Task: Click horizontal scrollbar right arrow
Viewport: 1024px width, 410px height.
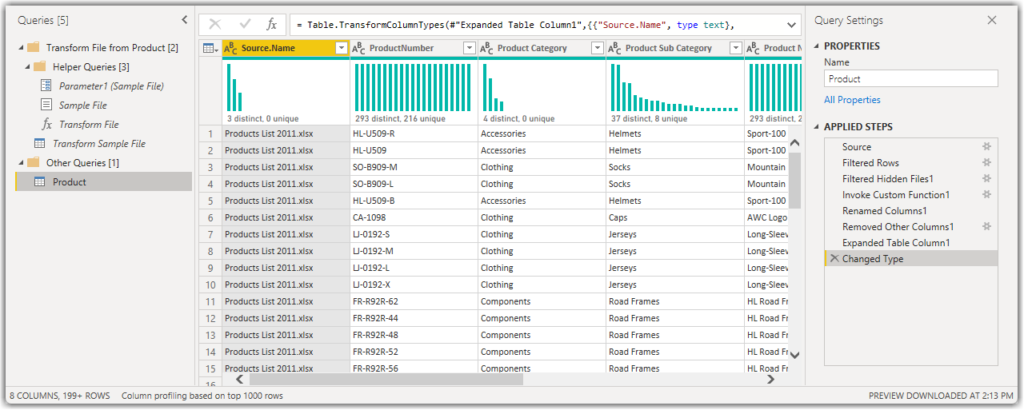Action: click(771, 379)
